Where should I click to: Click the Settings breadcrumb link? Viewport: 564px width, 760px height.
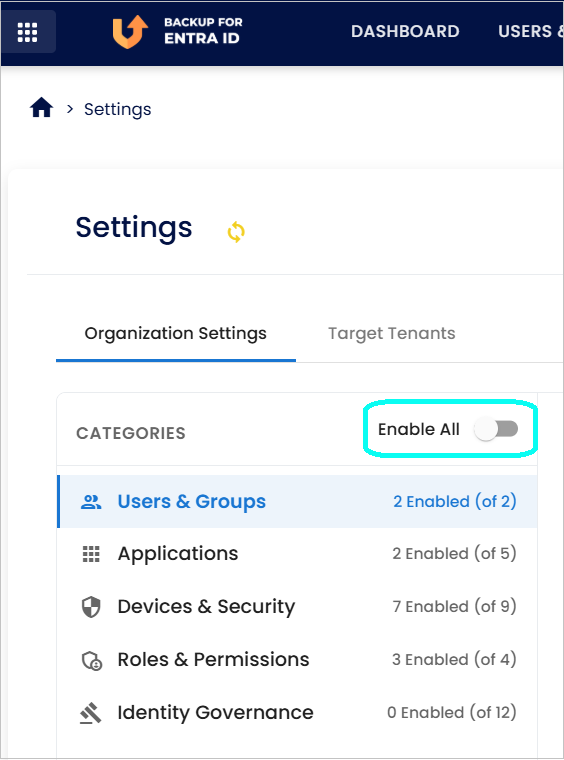click(117, 110)
